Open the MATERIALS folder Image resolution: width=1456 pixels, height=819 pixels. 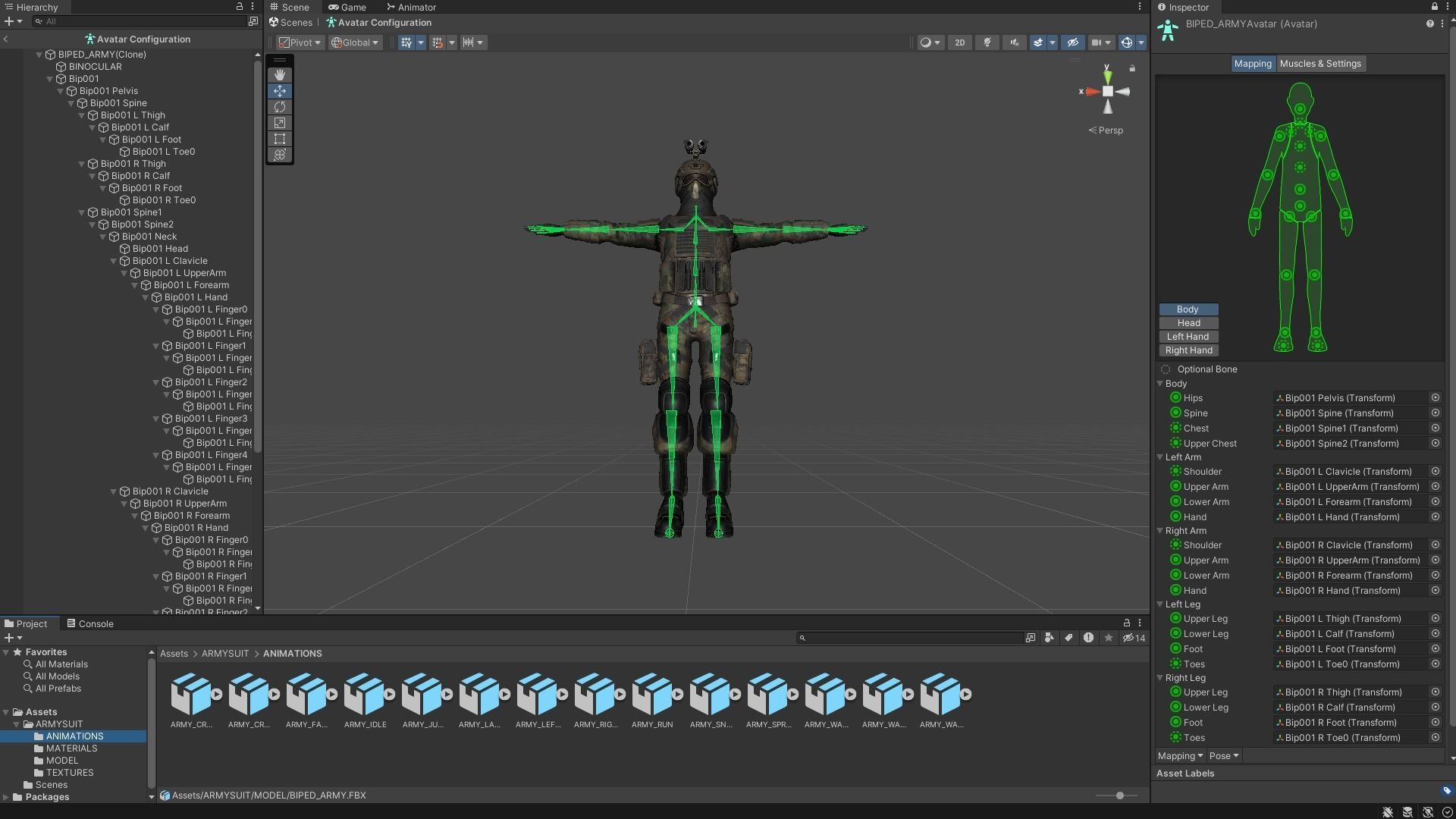coord(71,748)
